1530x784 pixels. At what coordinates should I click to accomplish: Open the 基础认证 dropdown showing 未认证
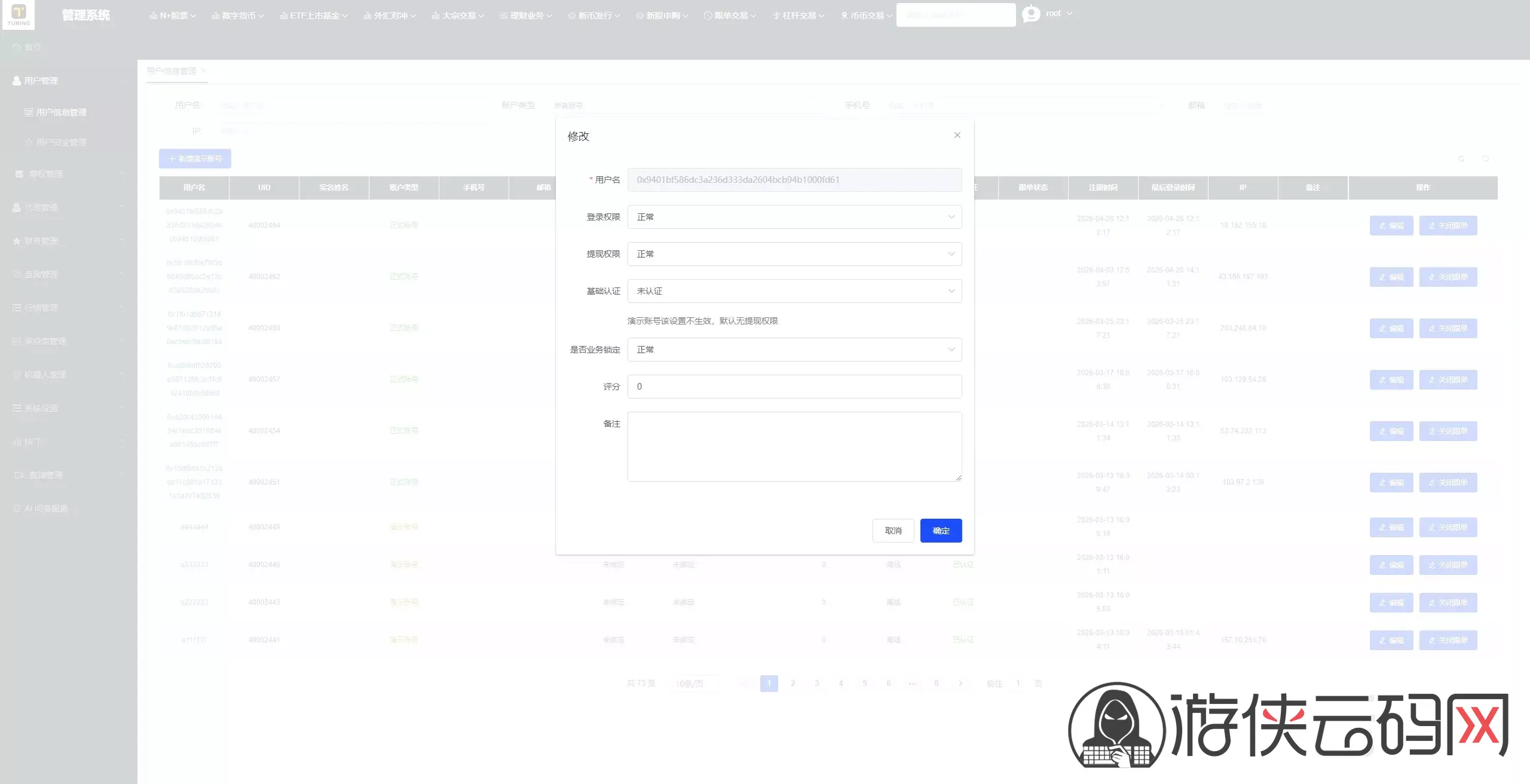pyautogui.click(x=794, y=291)
